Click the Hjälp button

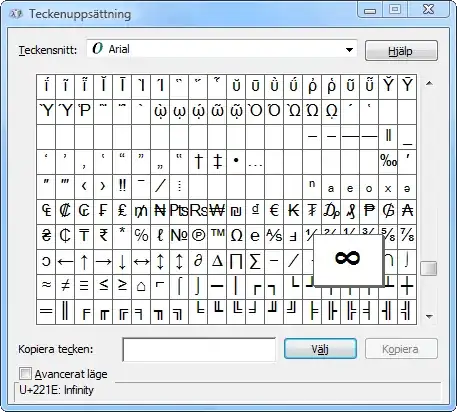(401, 51)
